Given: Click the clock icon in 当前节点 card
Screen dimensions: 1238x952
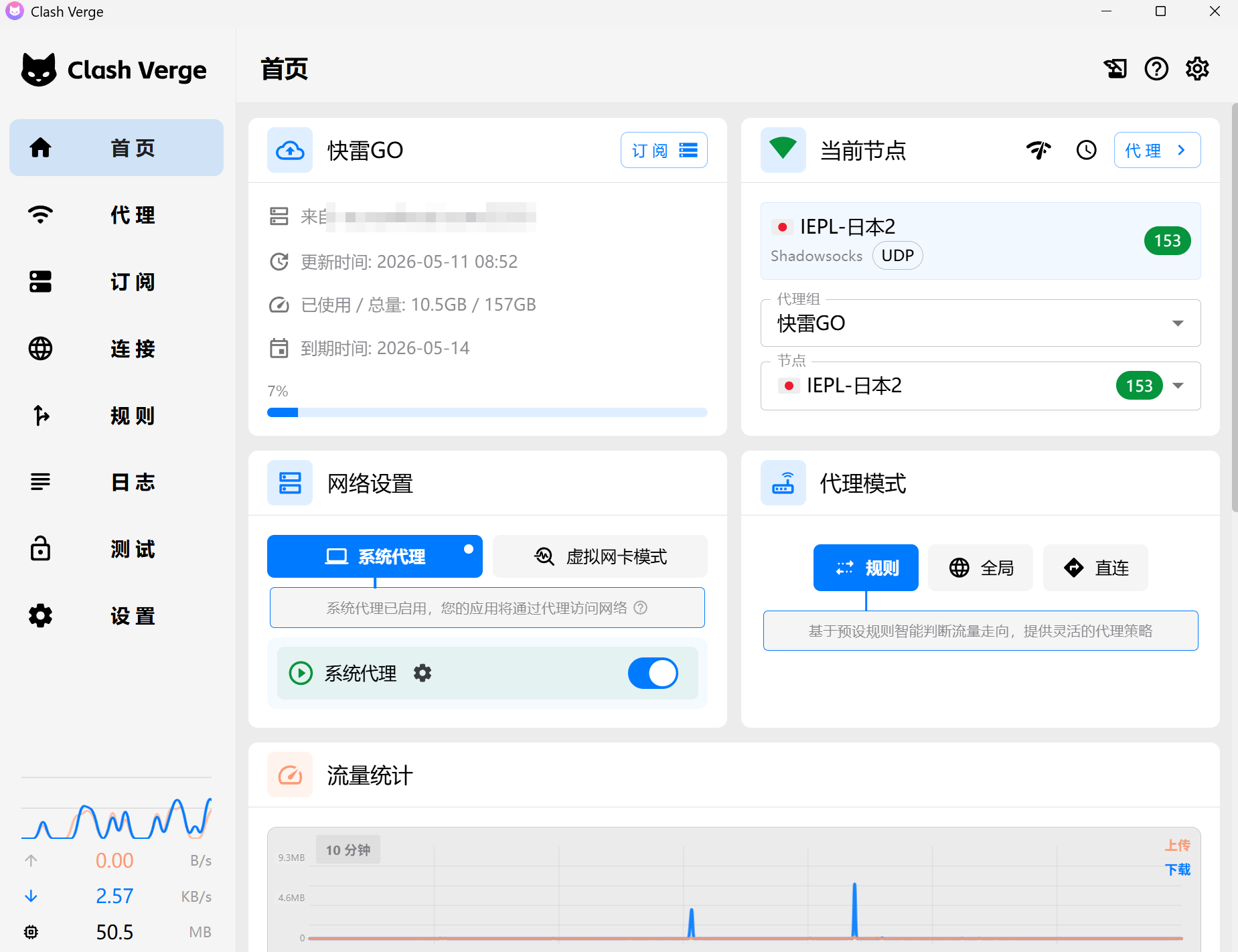Looking at the screenshot, I should click(1086, 150).
